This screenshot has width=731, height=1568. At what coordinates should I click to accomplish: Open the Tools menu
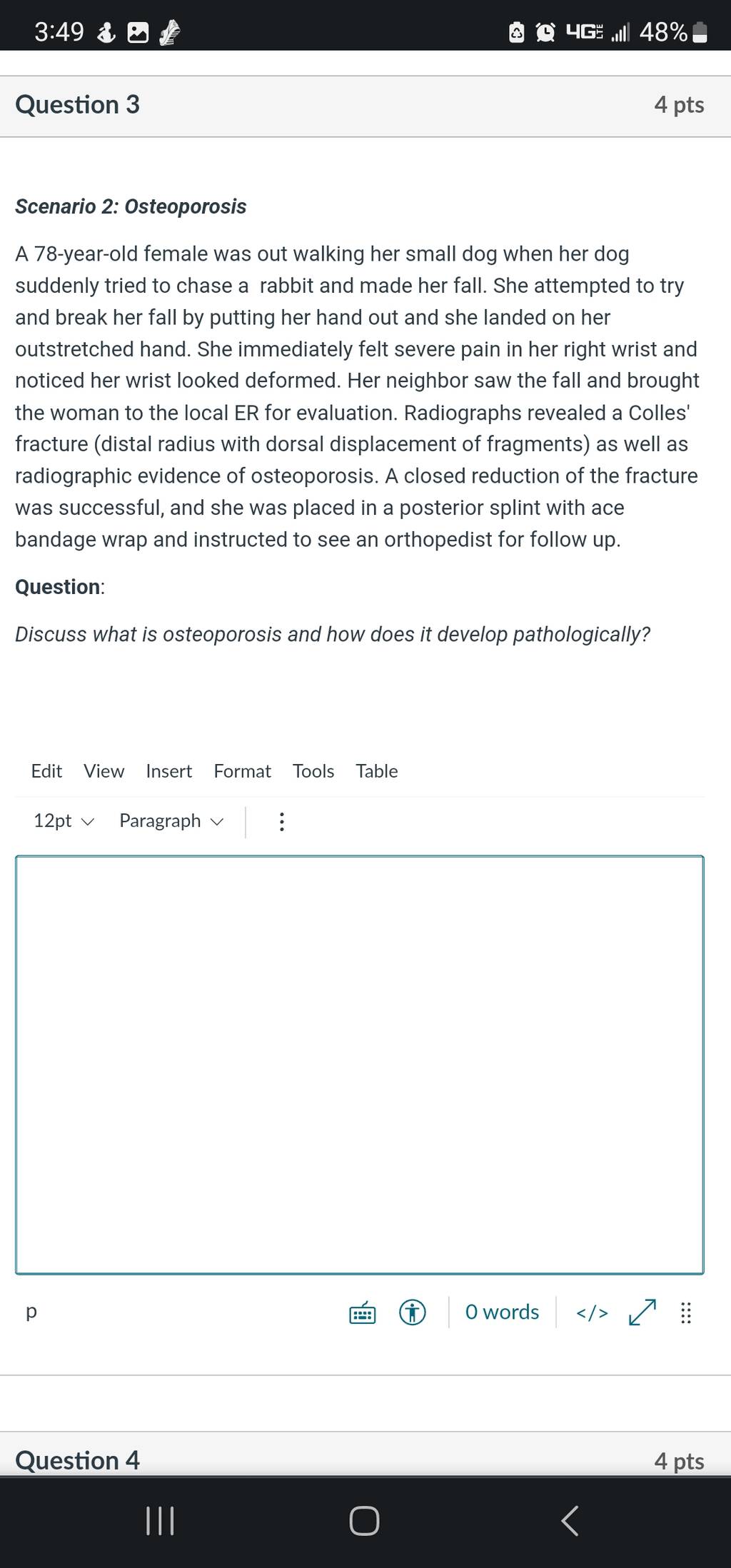[x=313, y=771]
